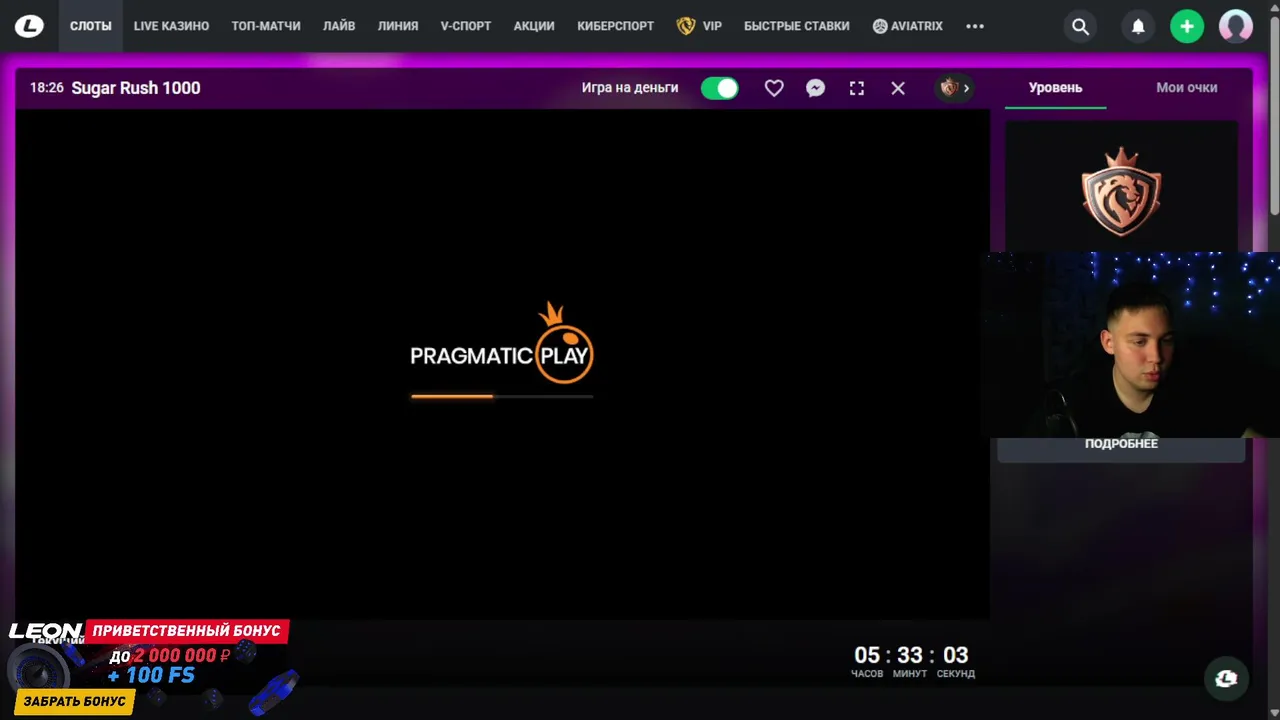The image size is (1280, 720).
Task: Open БЫСТРЫЕ СТАВКИ section
Action: click(x=797, y=26)
